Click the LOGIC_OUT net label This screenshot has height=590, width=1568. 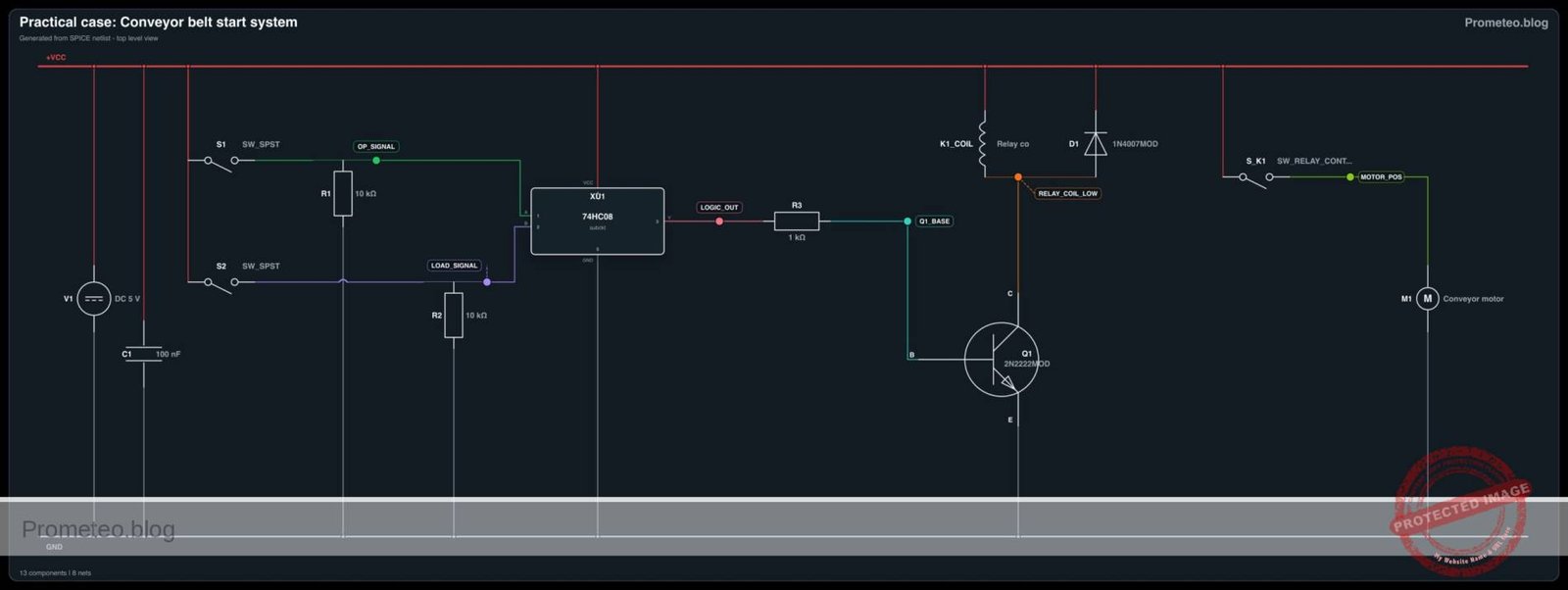point(719,208)
